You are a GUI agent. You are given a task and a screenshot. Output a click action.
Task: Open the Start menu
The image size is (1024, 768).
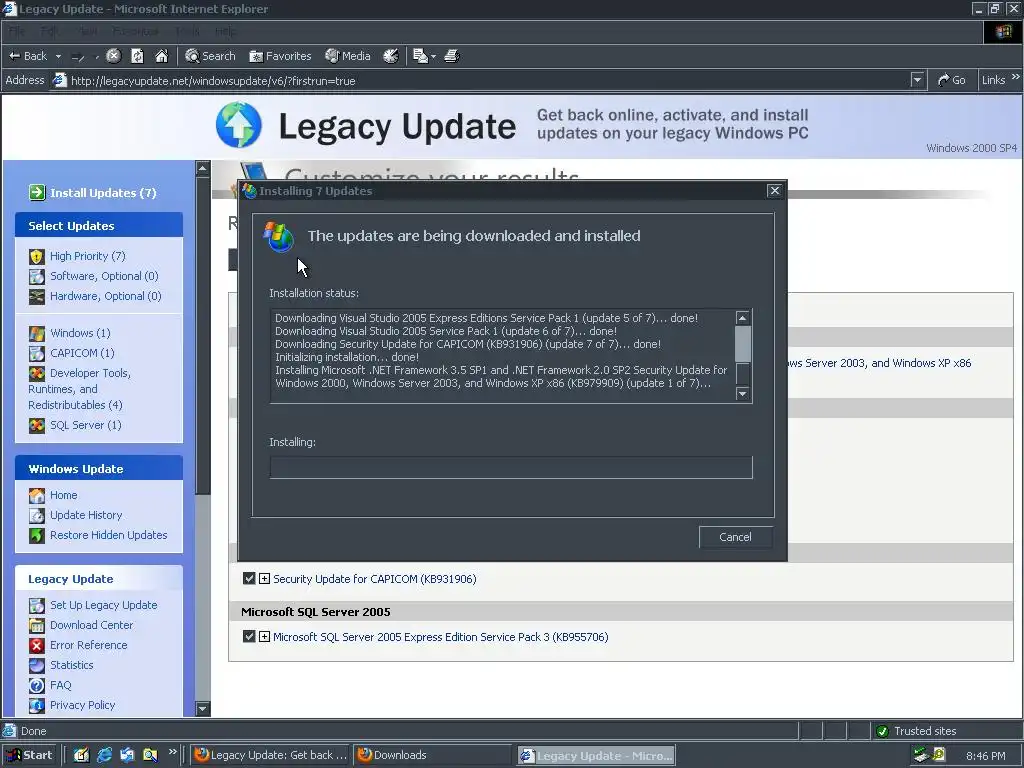(29, 755)
